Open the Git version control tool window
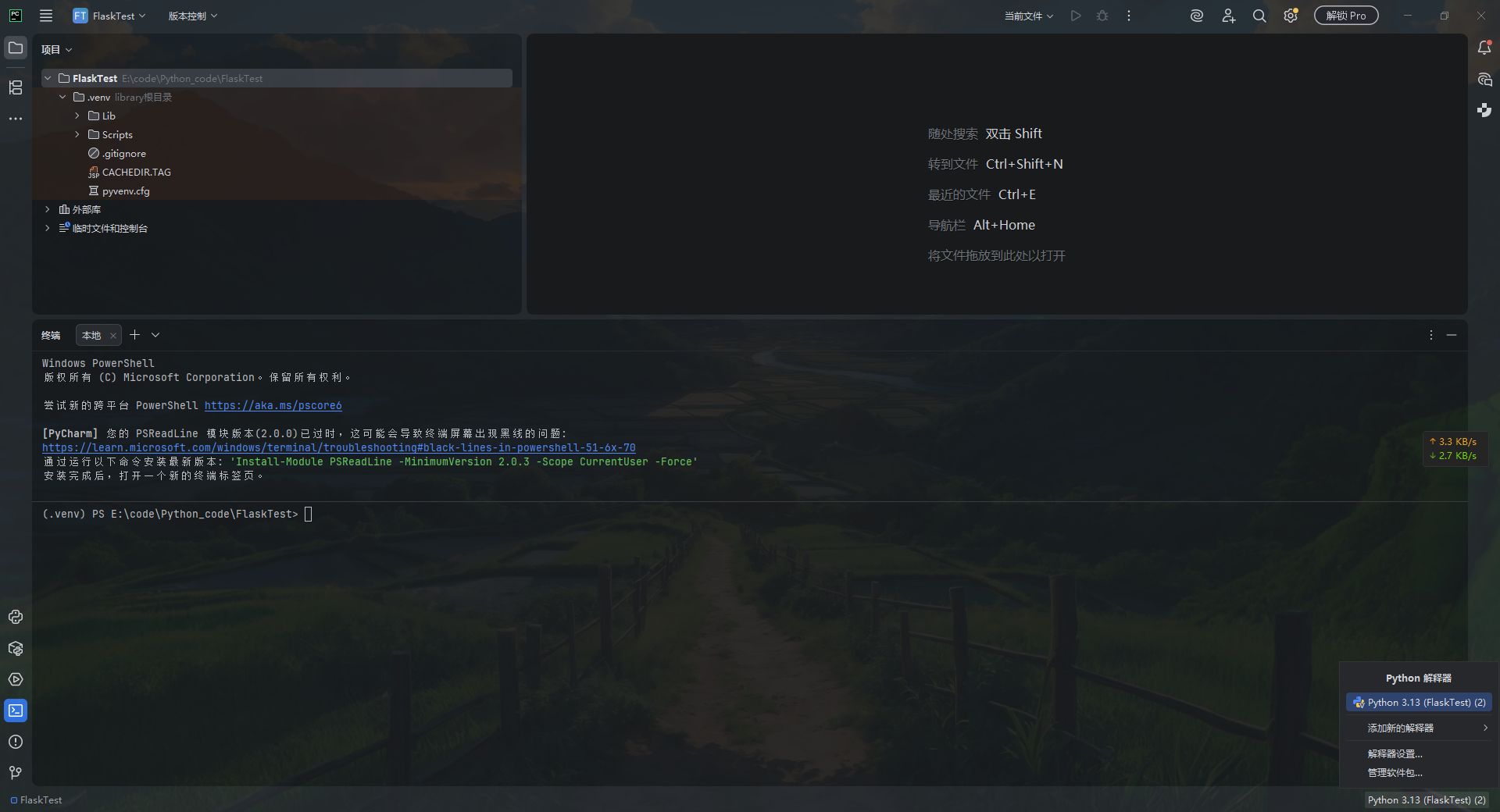This screenshot has width=1500, height=812. (x=16, y=773)
